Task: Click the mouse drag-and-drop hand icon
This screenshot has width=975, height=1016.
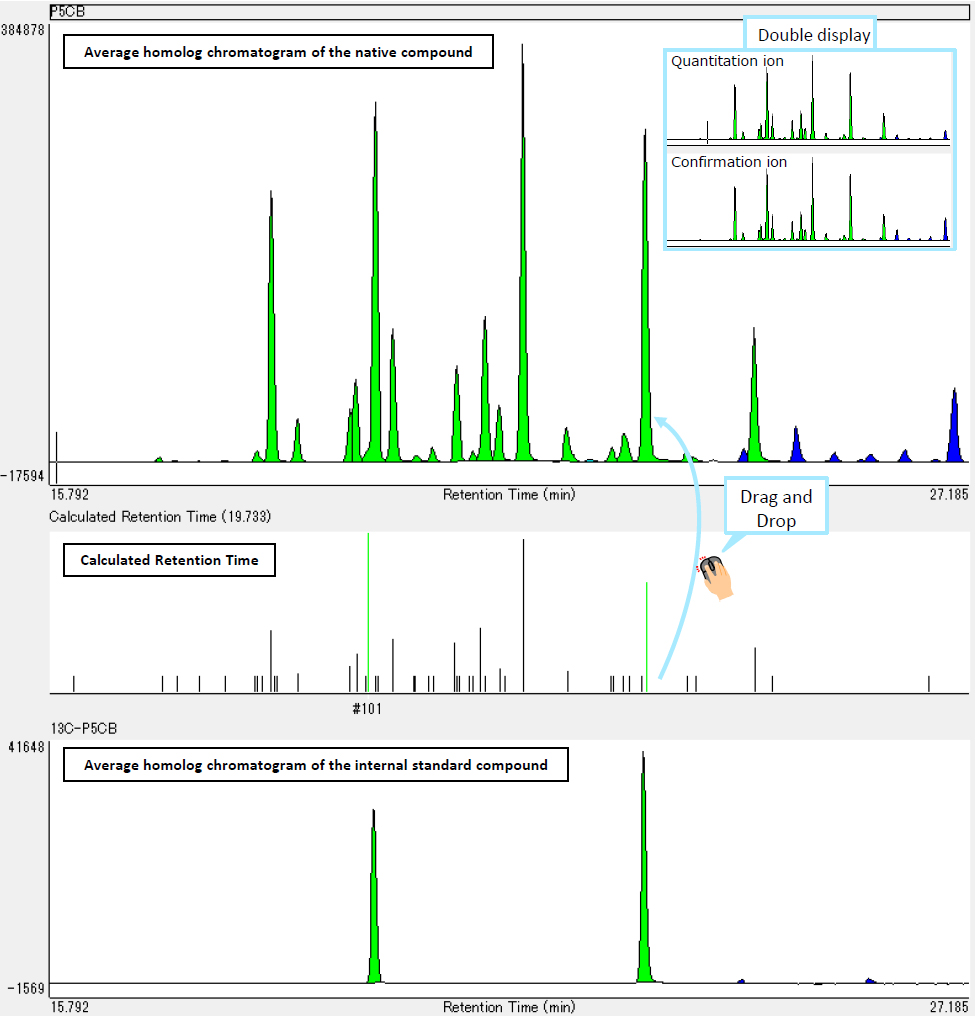Action: coord(714,577)
